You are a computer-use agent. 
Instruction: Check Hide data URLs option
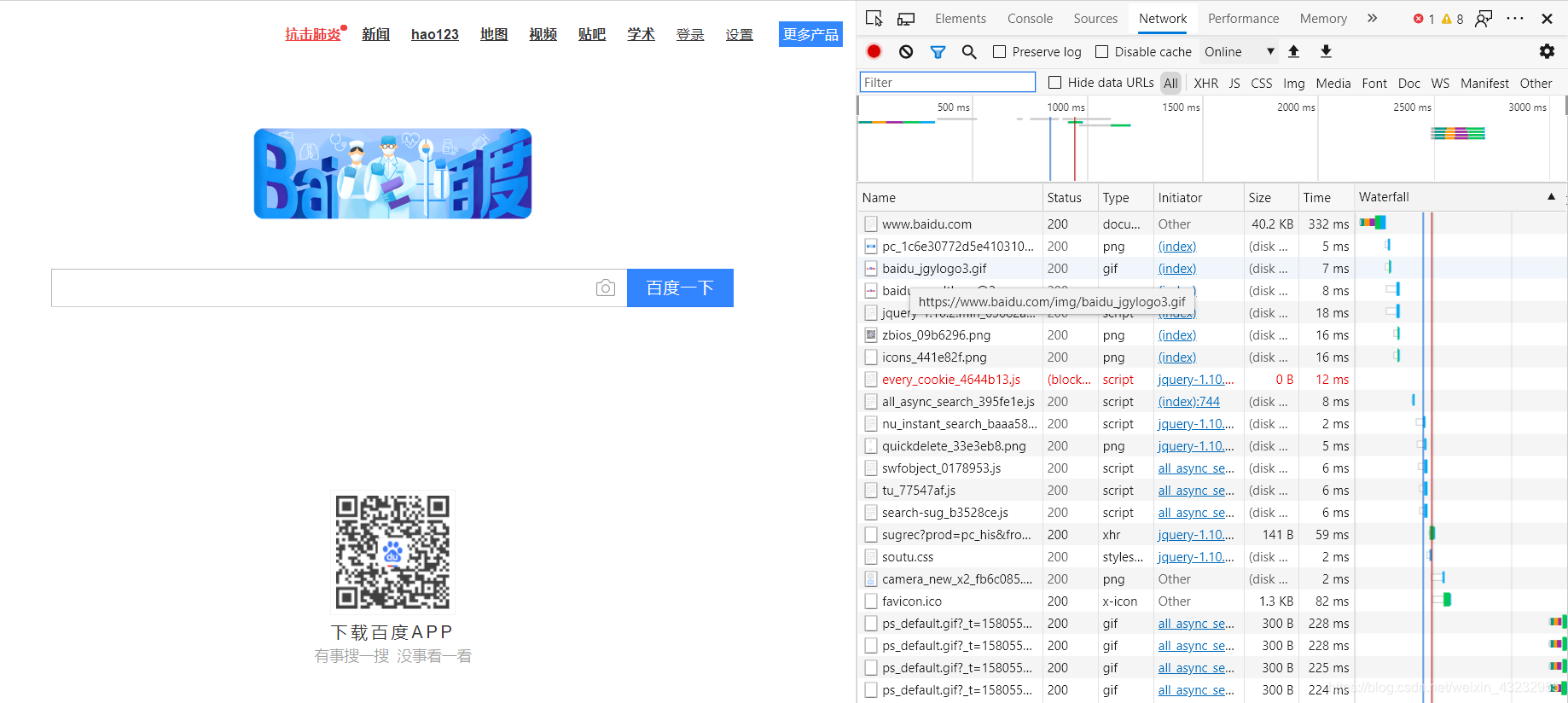(x=1054, y=83)
